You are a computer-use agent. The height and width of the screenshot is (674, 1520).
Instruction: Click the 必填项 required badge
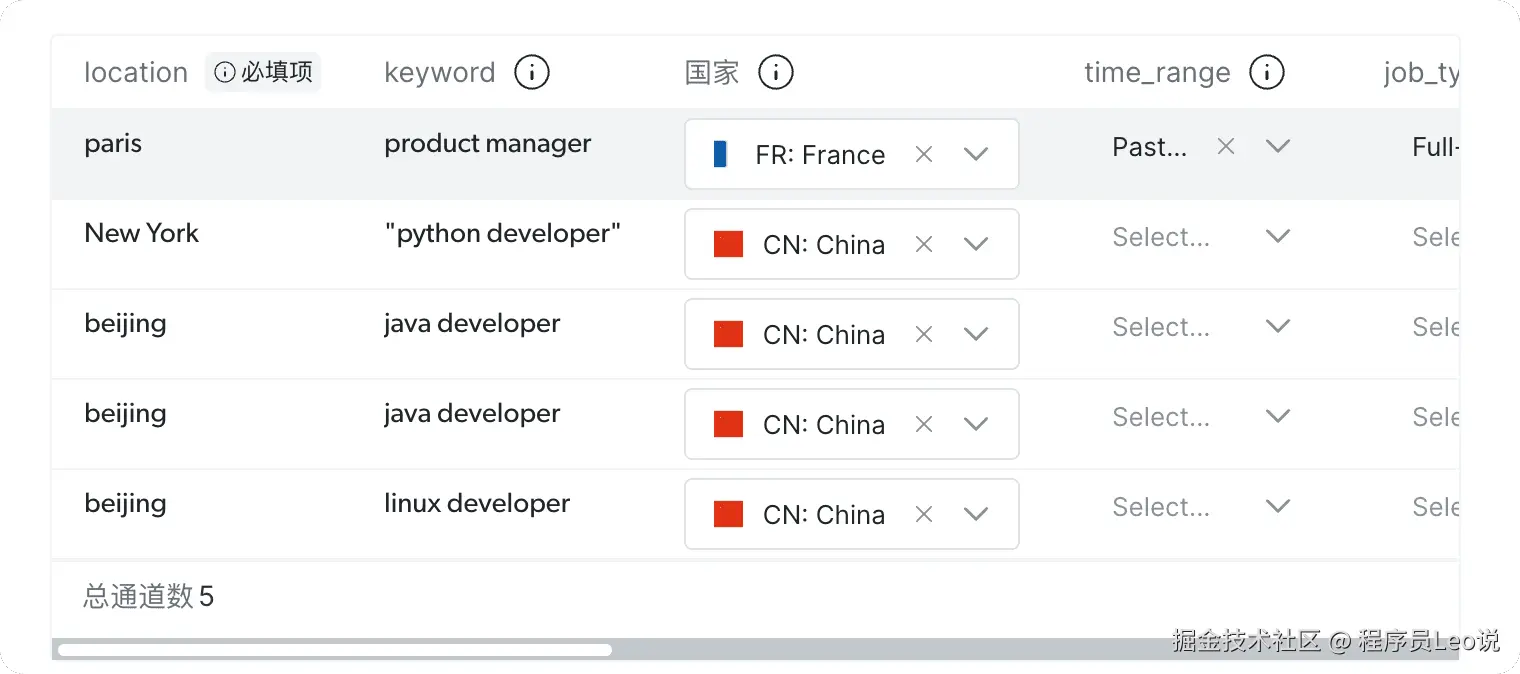(x=264, y=72)
